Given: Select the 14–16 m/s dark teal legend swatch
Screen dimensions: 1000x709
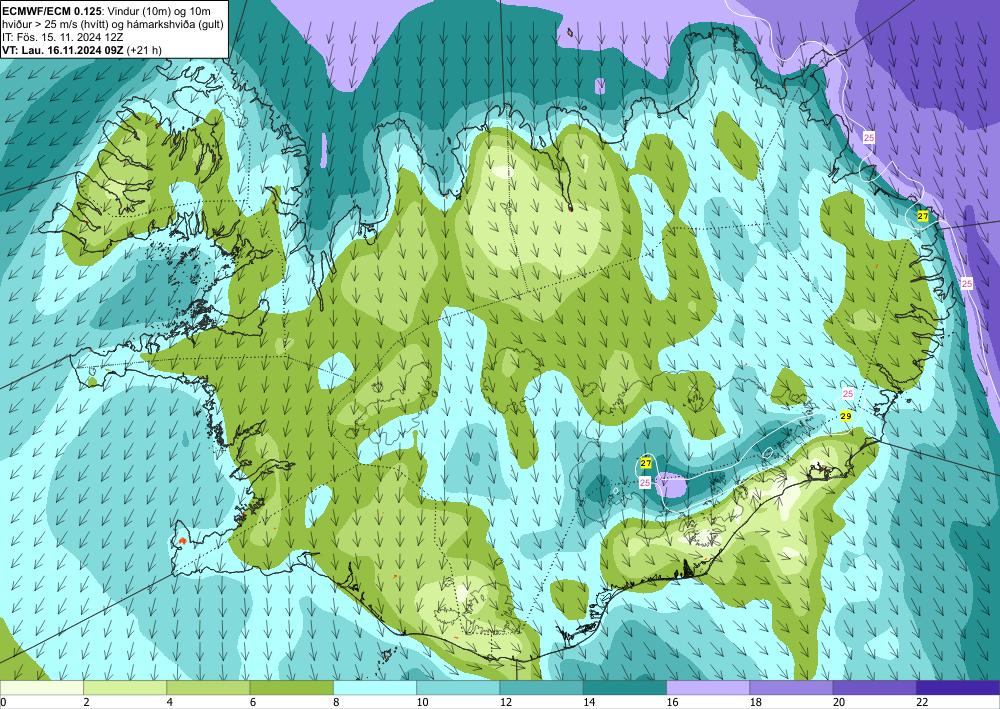Looking at the screenshot, I should [625, 687].
